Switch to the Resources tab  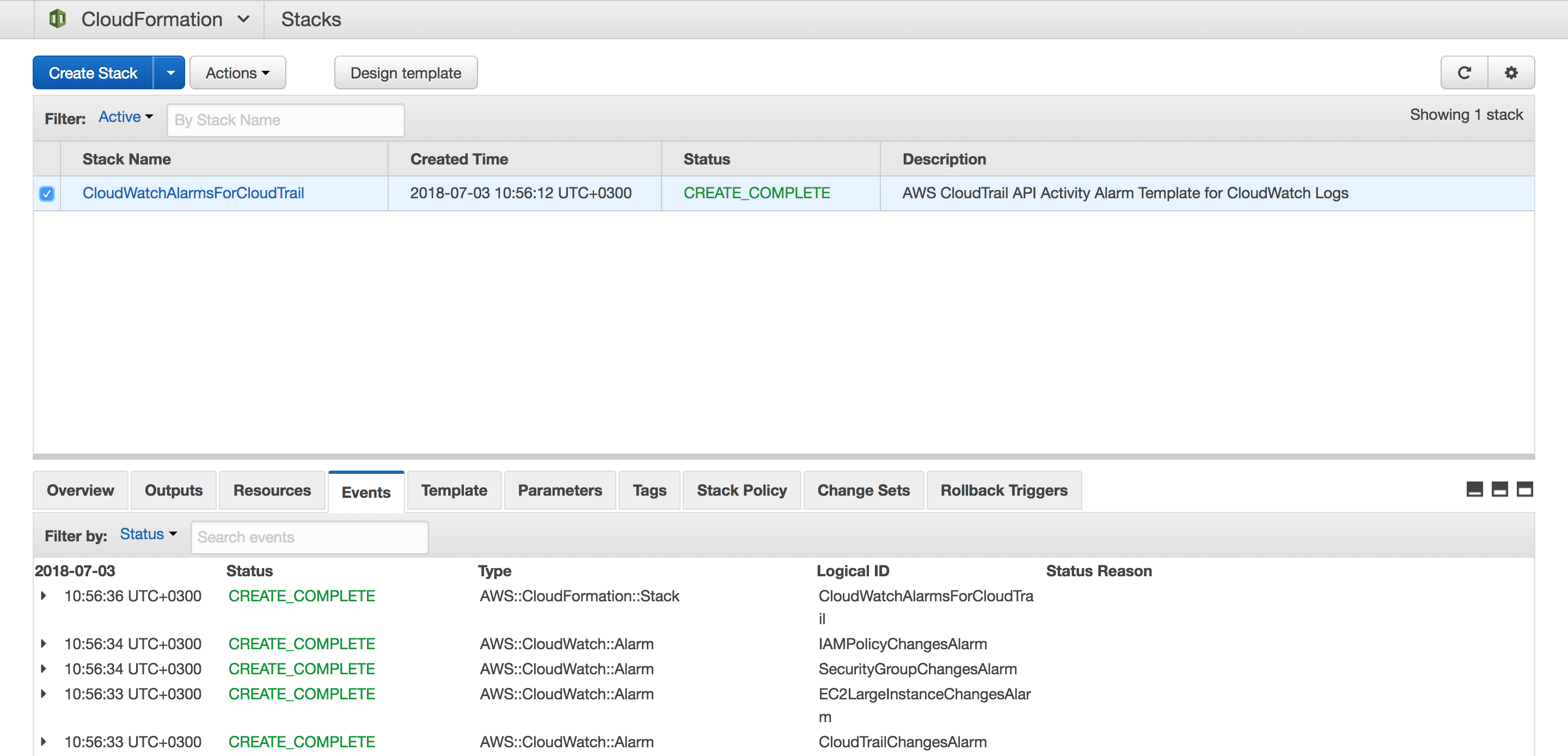[x=272, y=490]
